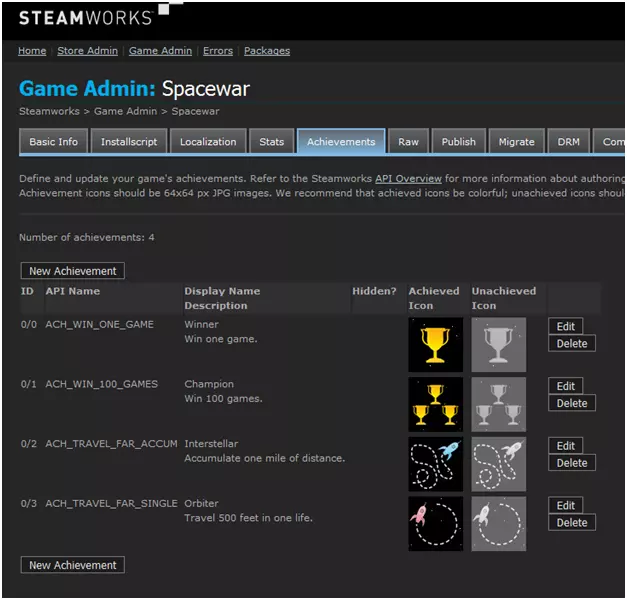Delete the ACH_WIN_ONE_GAME achievement
This screenshot has width=627, height=600.
[572, 343]
